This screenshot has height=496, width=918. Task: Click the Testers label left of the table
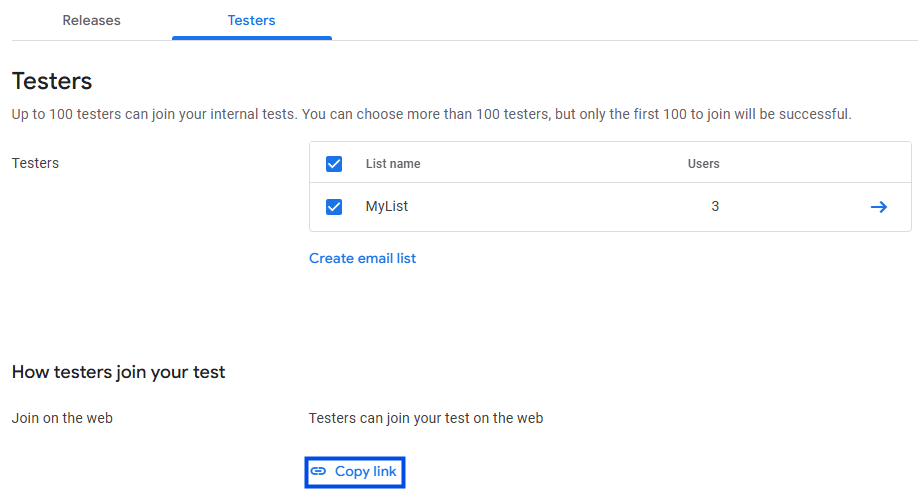coord(35,163)
